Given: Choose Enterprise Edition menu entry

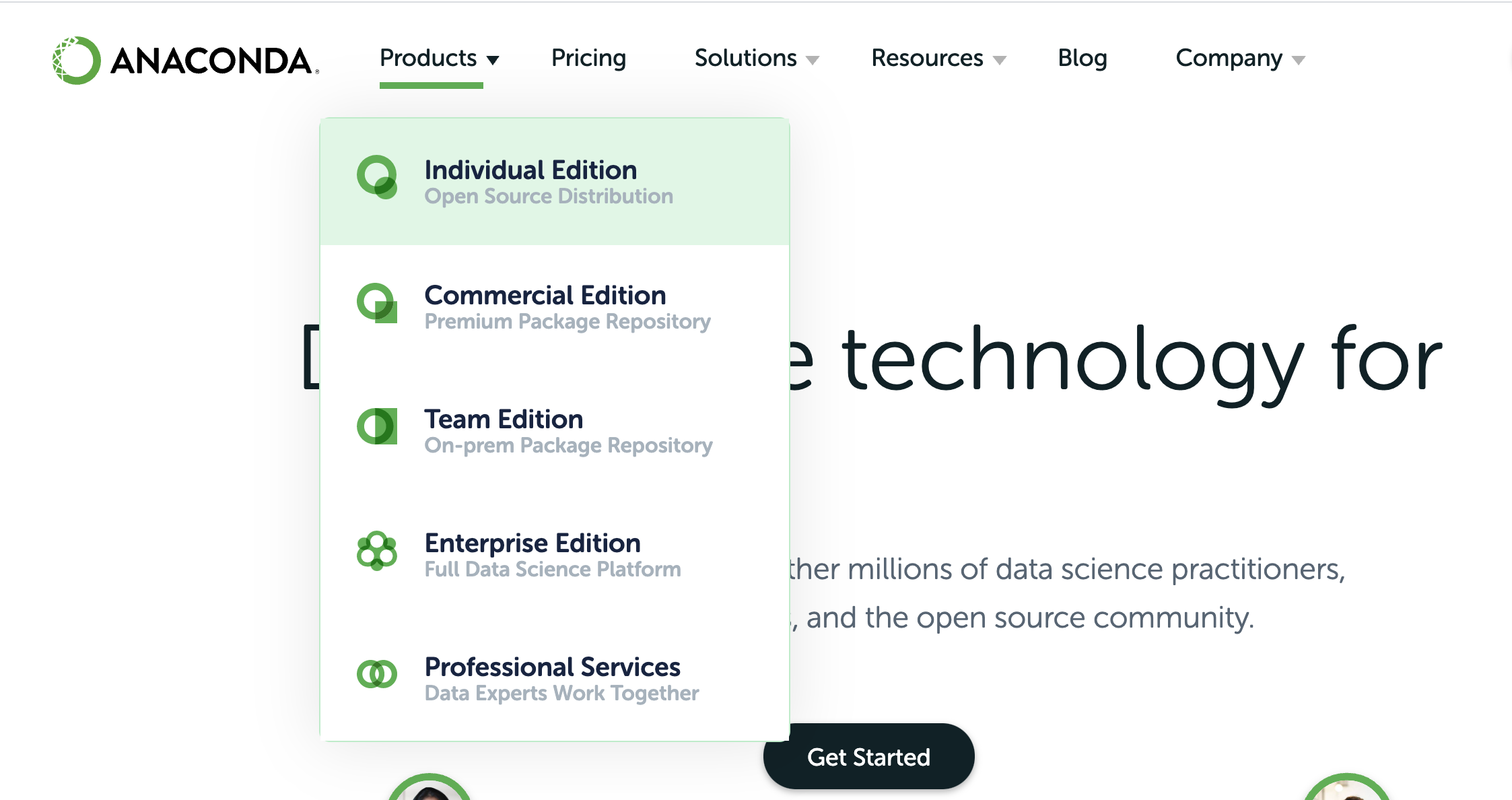Looking at the screenshot, I should coord(555,555).
